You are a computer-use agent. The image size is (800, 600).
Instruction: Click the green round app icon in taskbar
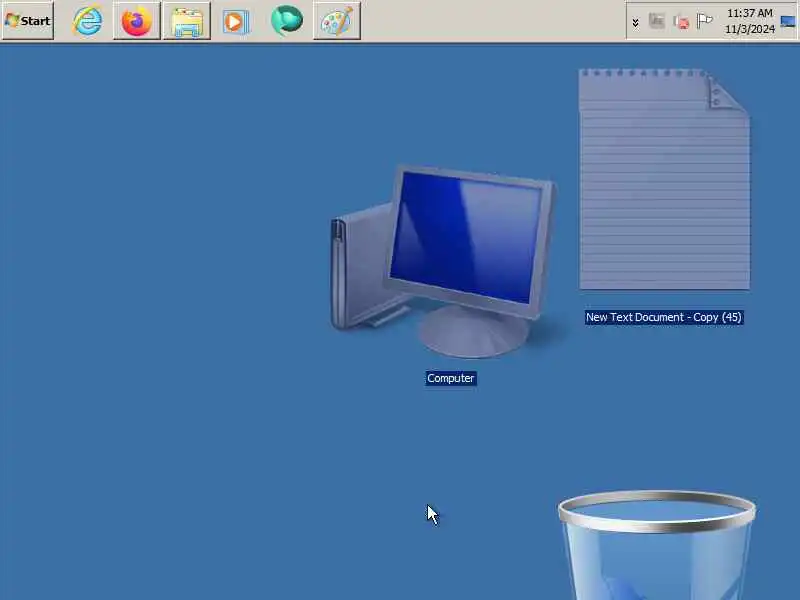click(x=286, y=21)
